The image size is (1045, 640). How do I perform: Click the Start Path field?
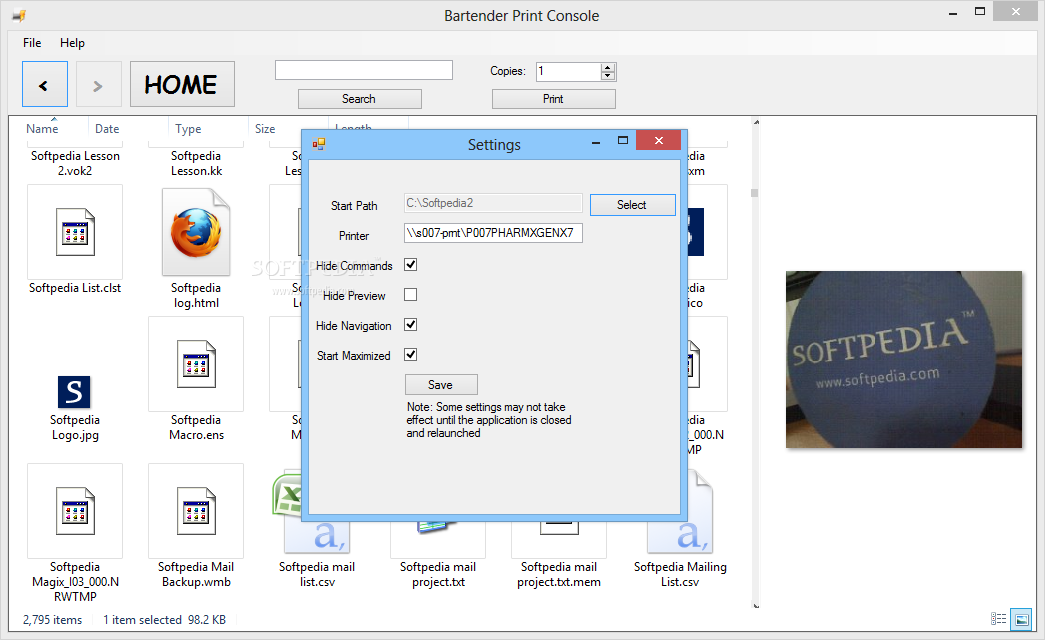(493, 203)
